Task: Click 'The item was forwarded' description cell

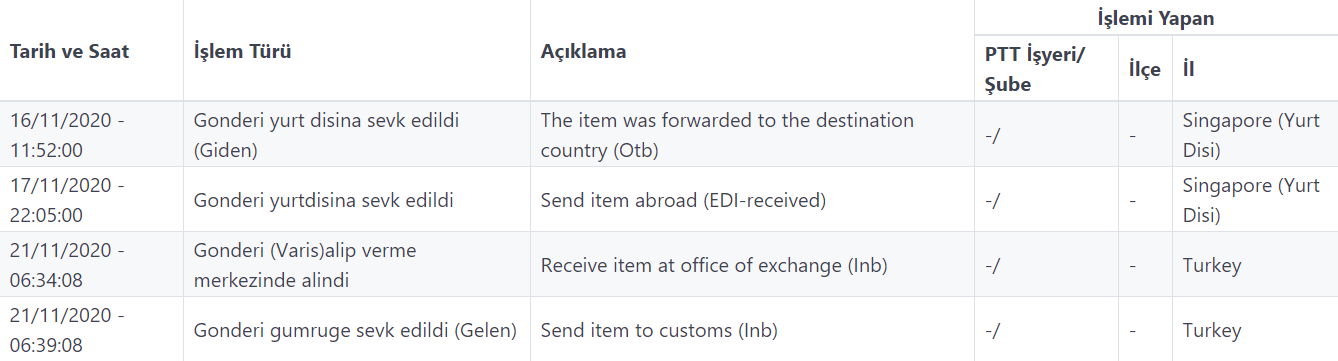Action: point(727,135)
